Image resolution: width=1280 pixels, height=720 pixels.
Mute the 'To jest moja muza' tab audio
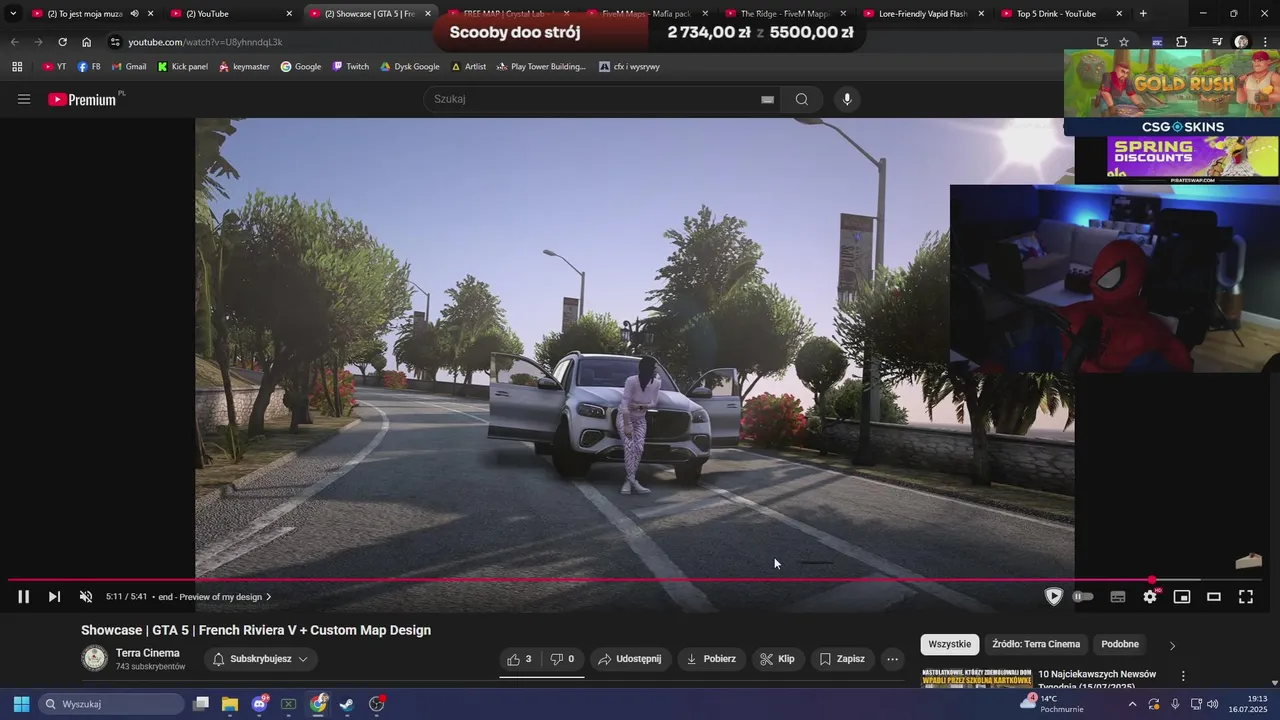tap(134, 14)
